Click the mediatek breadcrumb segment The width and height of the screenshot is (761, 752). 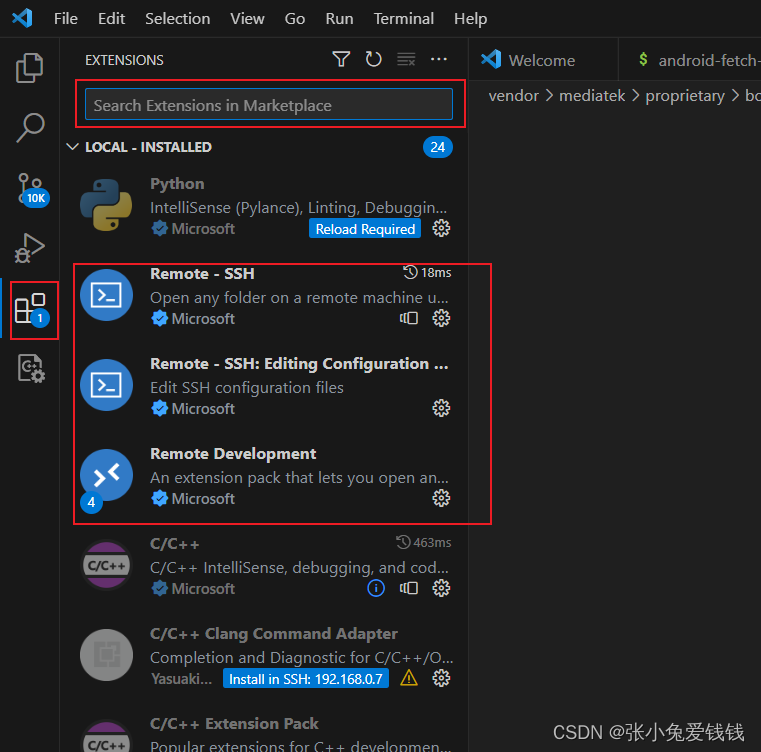(592, 96)
